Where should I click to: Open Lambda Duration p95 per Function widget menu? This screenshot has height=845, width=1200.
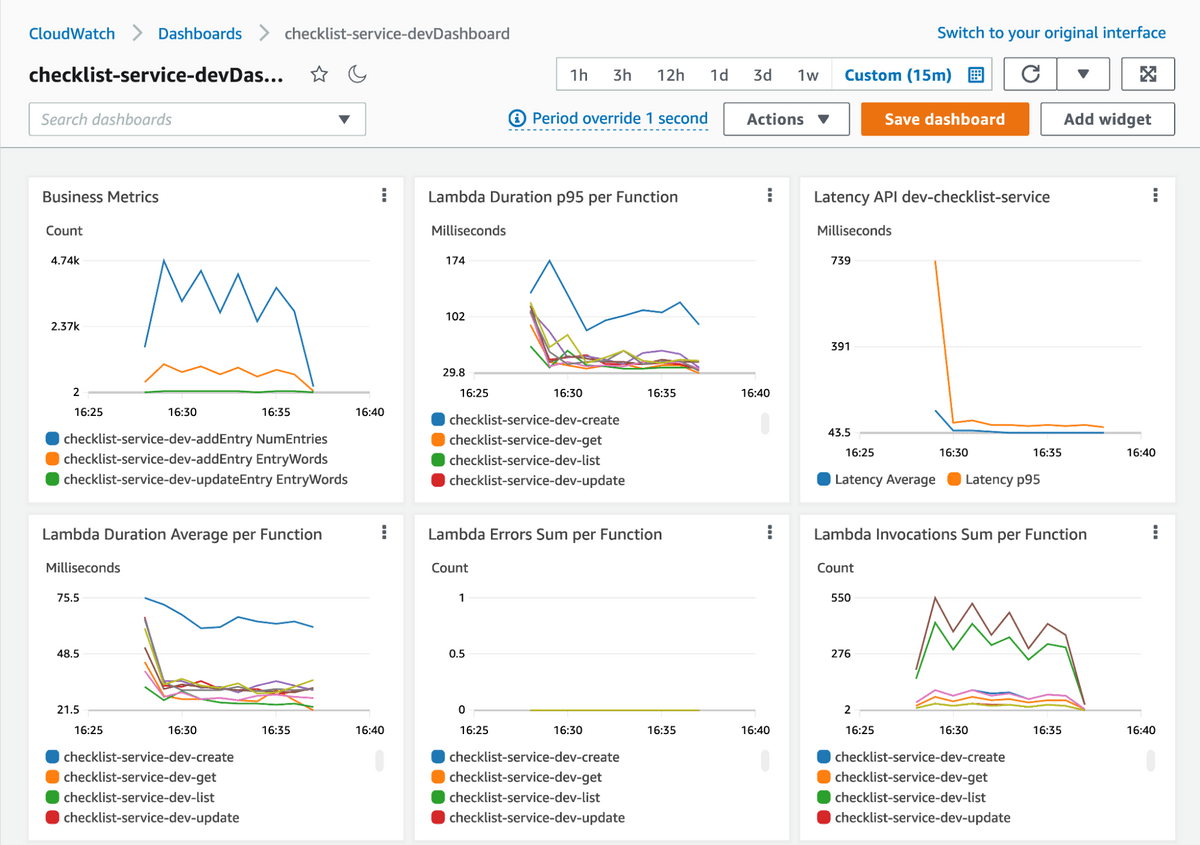(x=769, y=196)
